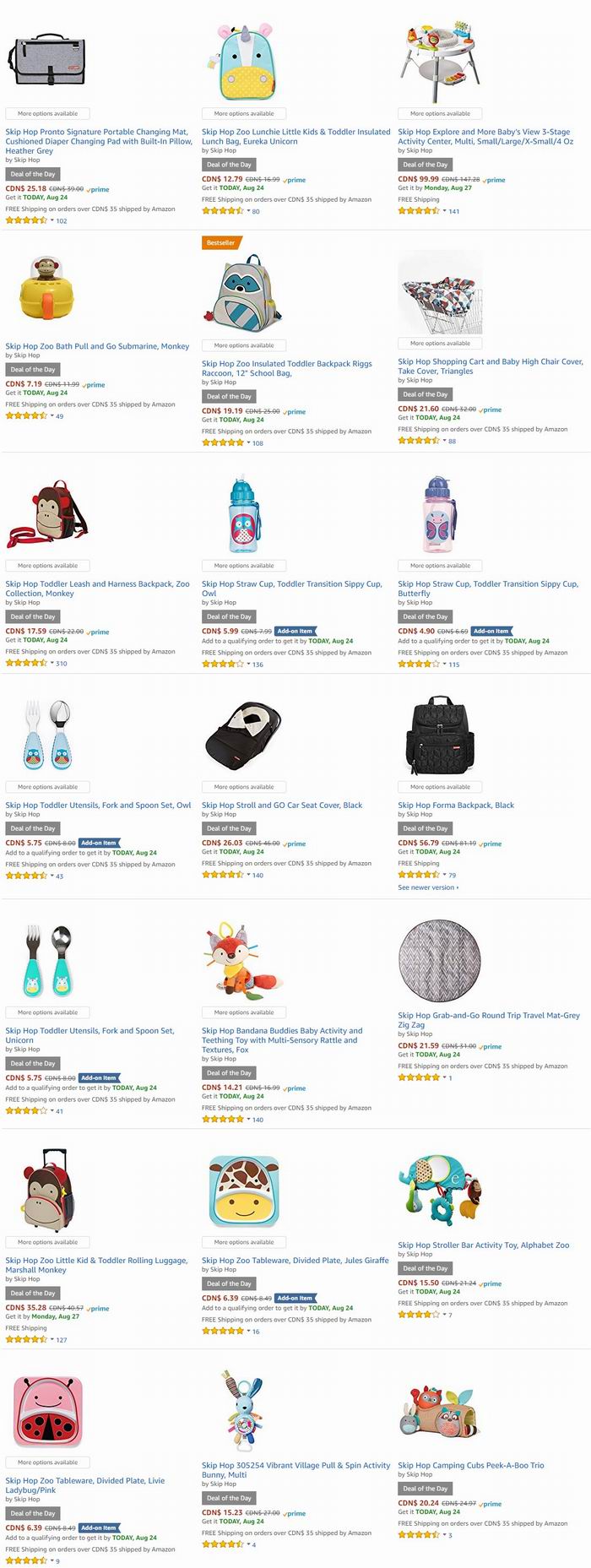Screen dimensions: 591x1568
Task: Click star rating of Stroller Bar Activity Toy
Action: click(419, 1314)
